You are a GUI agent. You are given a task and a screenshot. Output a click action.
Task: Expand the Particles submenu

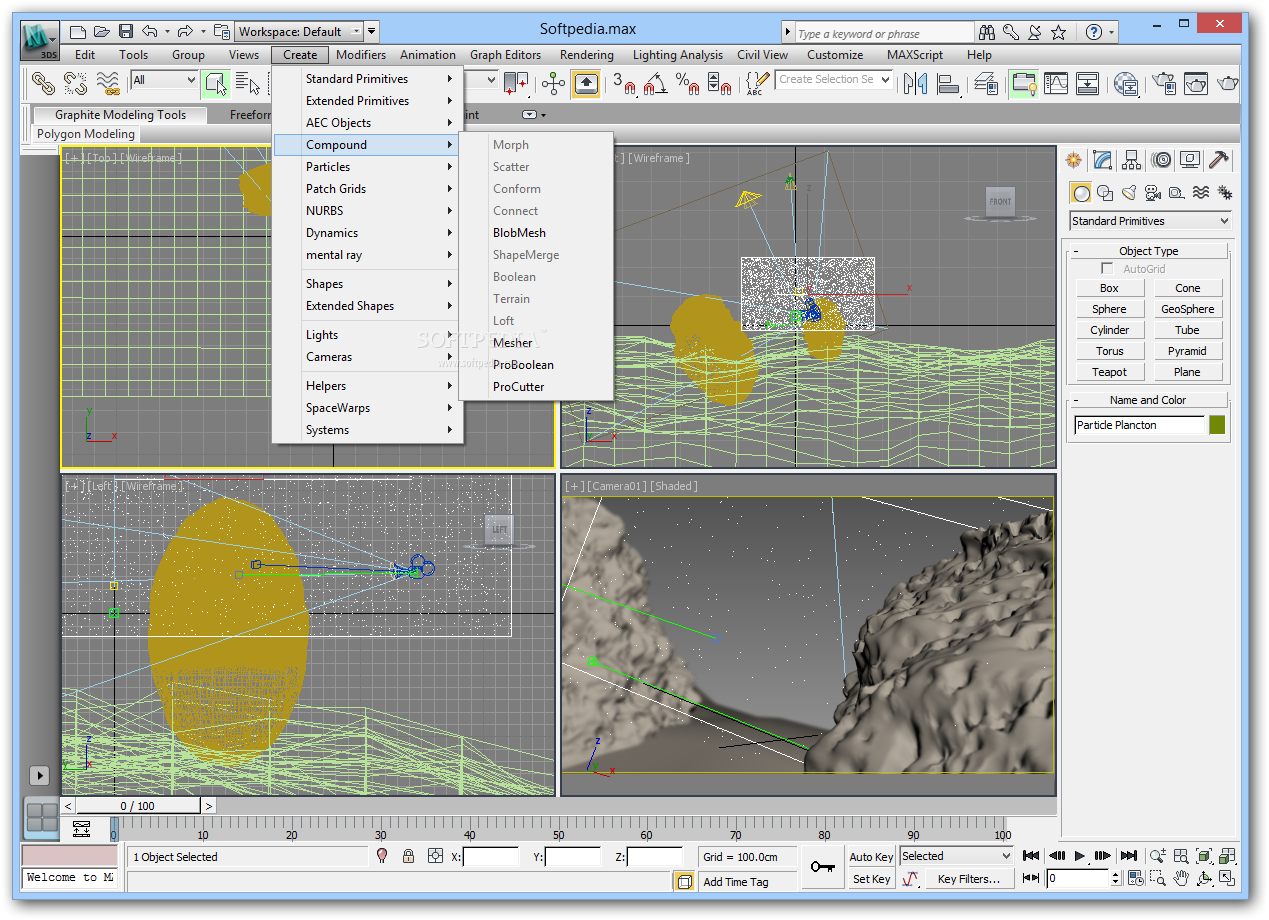click(368, 167)
